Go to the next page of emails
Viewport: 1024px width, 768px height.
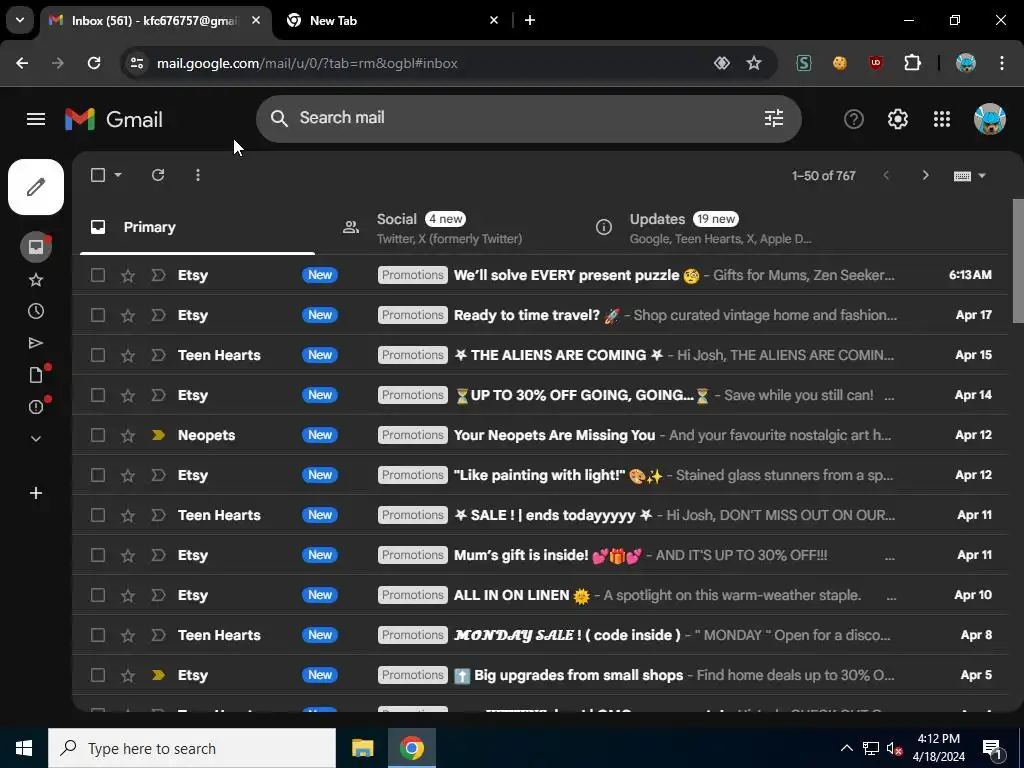click(x=925, y=175)
